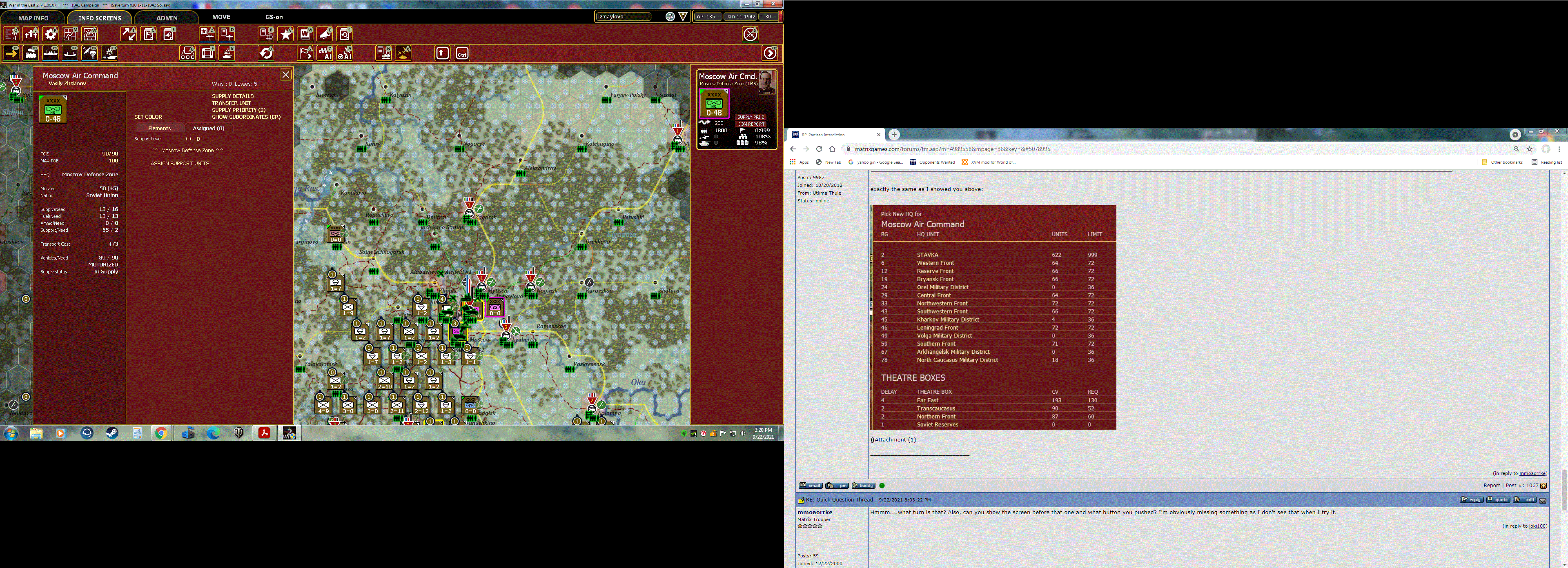Viewport: 1568px width, 568px height.
Task: Reload the forum page in Chrome
Action: click(819, 149)
